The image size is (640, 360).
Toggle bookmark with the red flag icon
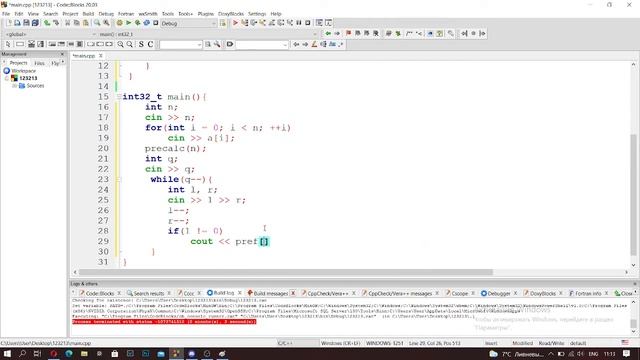pos(348,33)
